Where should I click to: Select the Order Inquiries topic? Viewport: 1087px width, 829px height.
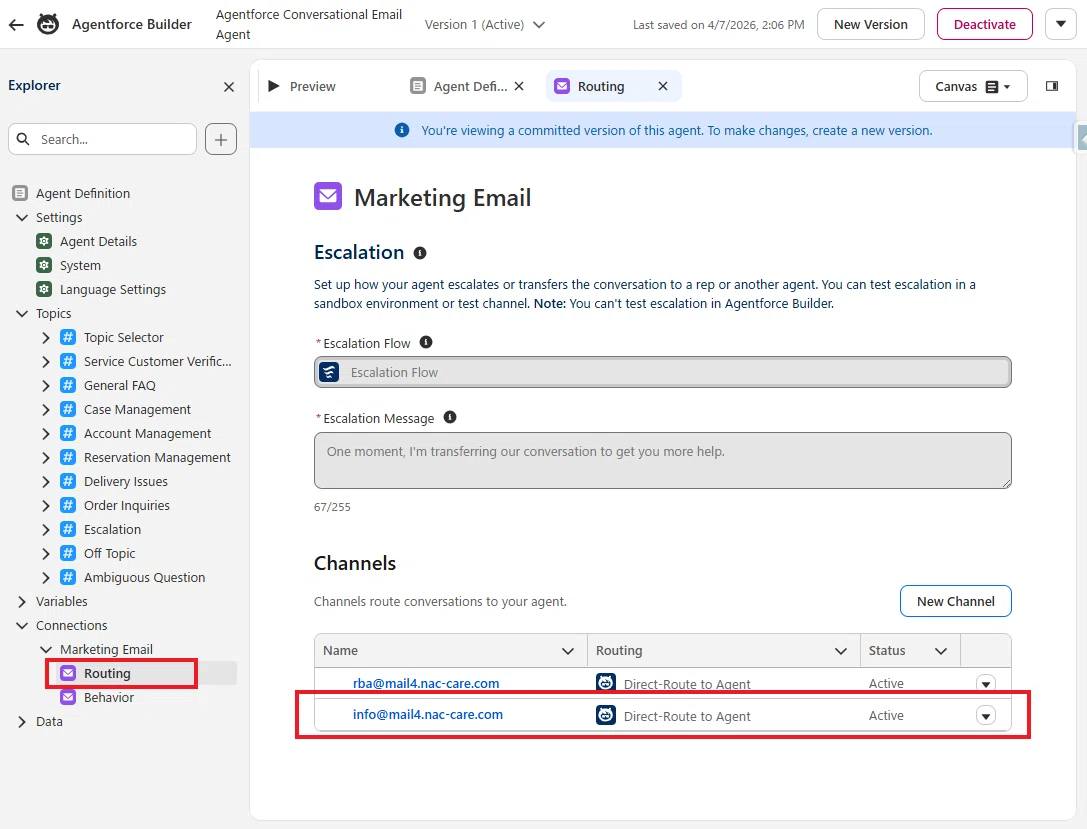coord(127,505)
